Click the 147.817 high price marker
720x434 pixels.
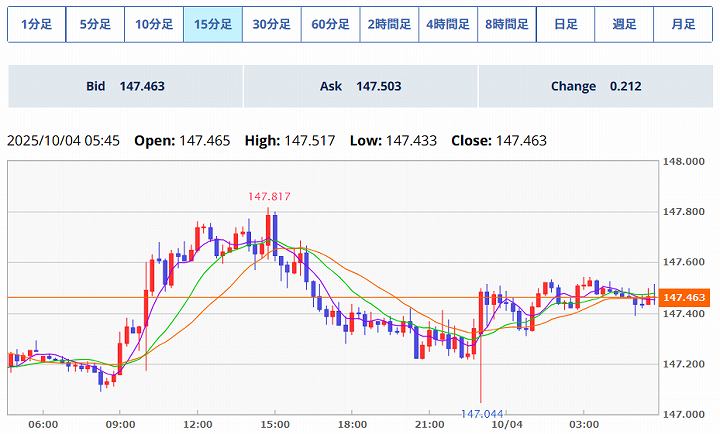[x=269, y=197]
